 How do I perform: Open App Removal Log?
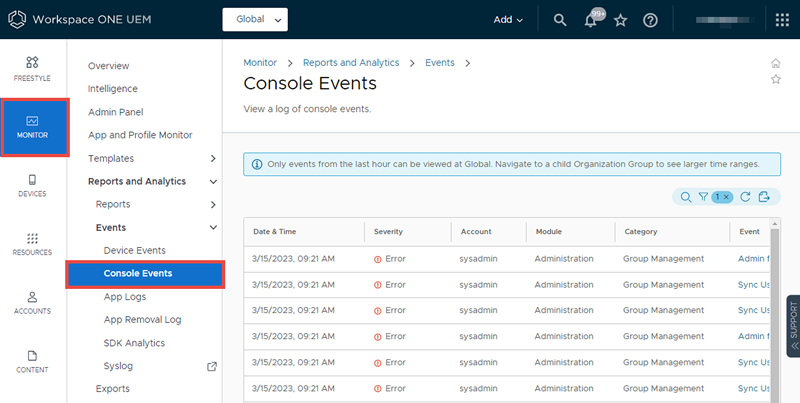[x=142, y=320]
